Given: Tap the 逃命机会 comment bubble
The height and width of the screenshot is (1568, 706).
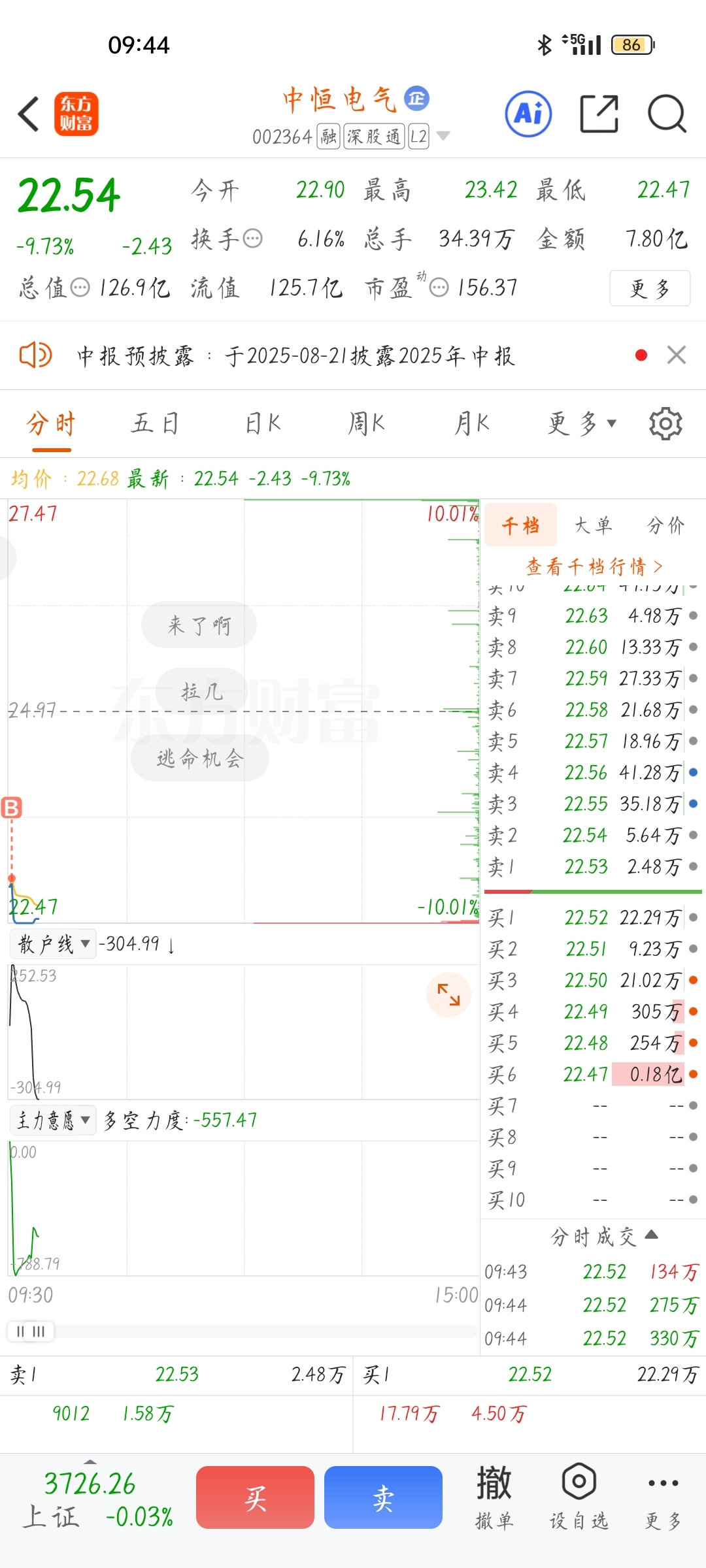Looking at the screenshot, I should (x=200, y=758).
